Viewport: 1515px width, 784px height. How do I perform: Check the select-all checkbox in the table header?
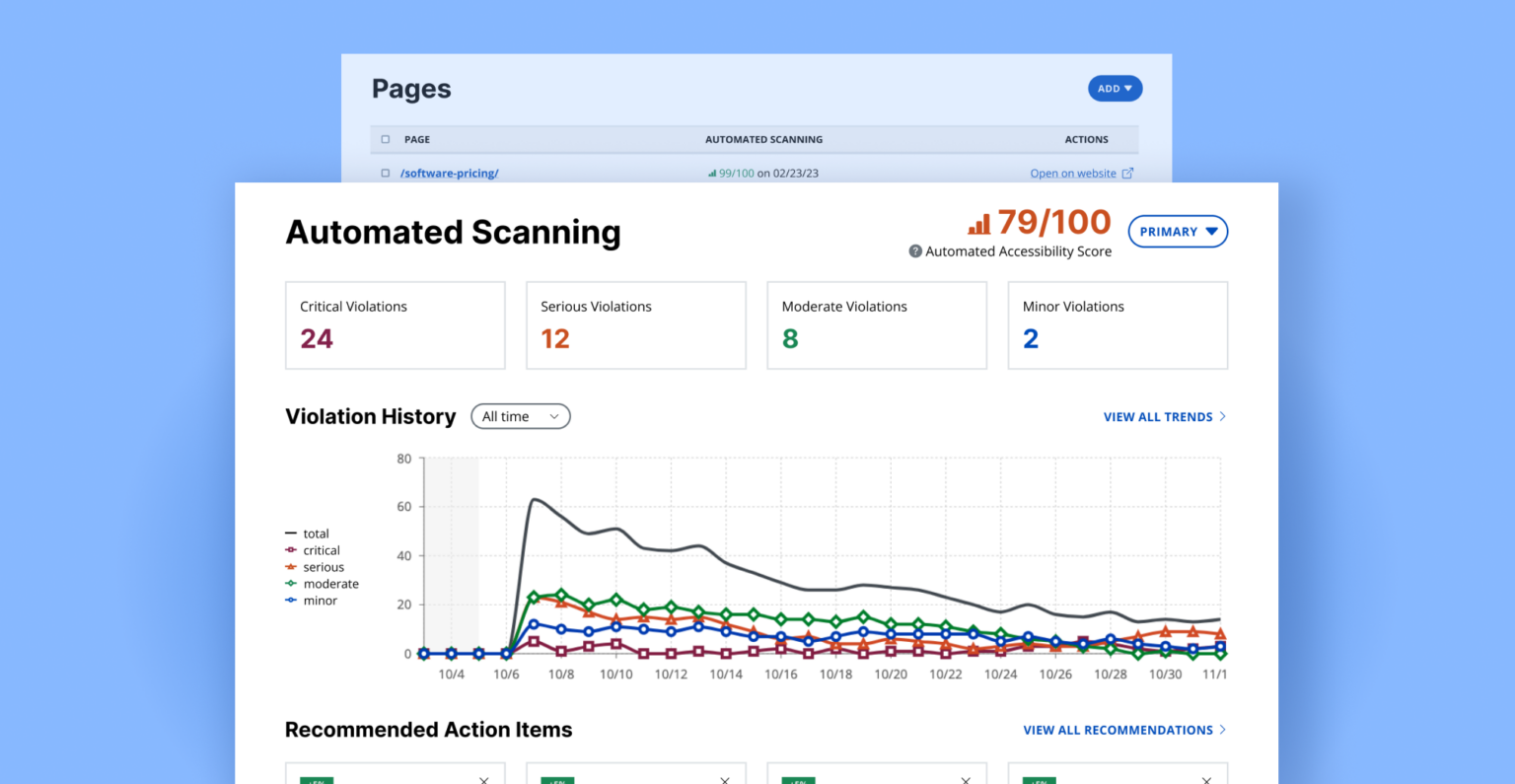click(x=385, y=139)
